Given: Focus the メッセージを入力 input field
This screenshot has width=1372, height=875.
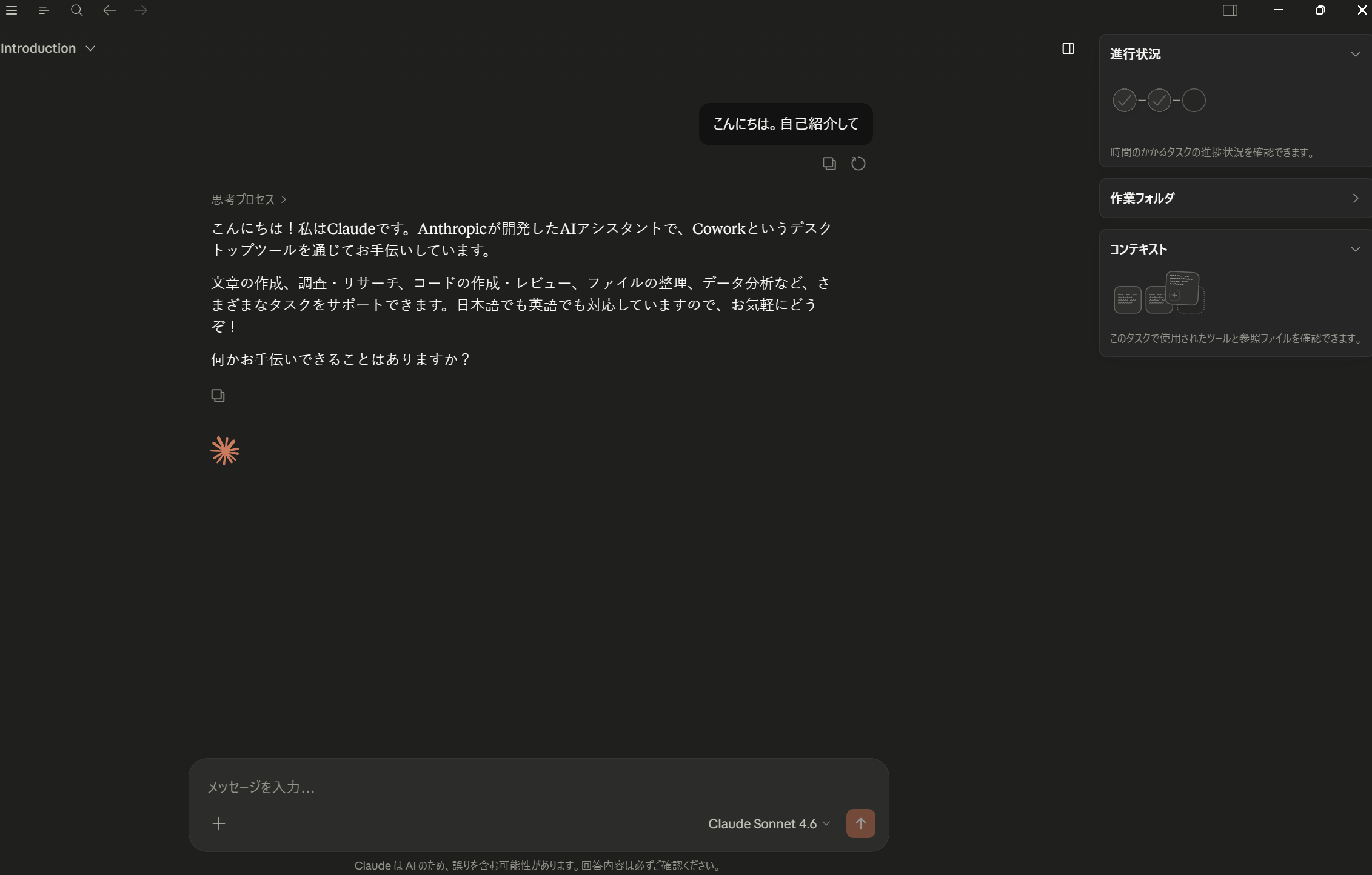Looking at the screenshot, I should pos(538,787).
